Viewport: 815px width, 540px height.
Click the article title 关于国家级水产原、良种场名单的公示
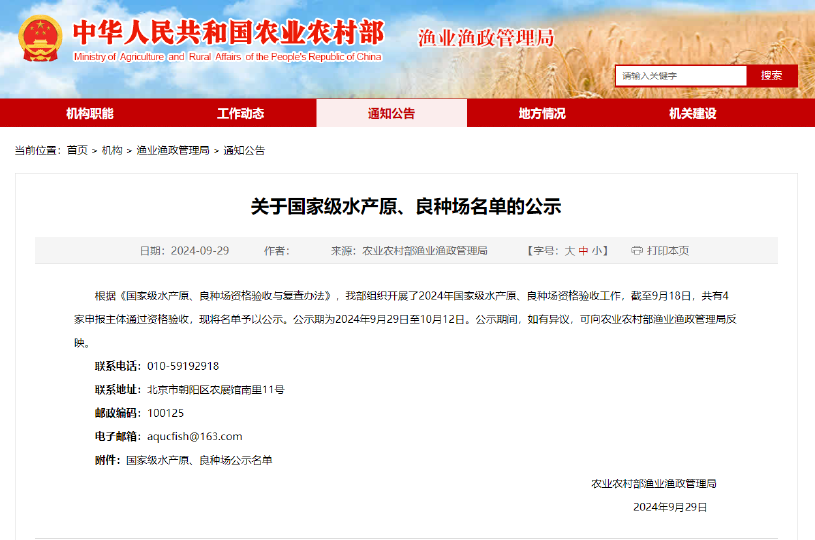point(406,207)
